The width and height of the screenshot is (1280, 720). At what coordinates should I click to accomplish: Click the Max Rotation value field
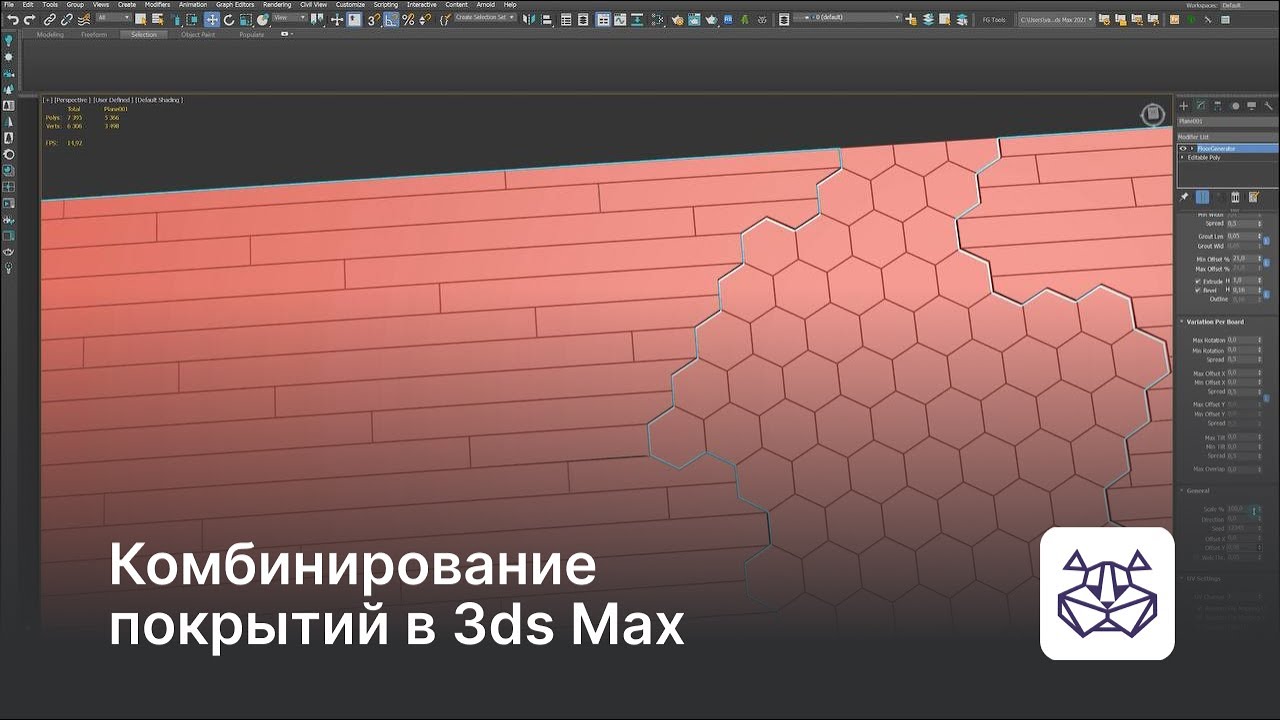[1242, 340]
